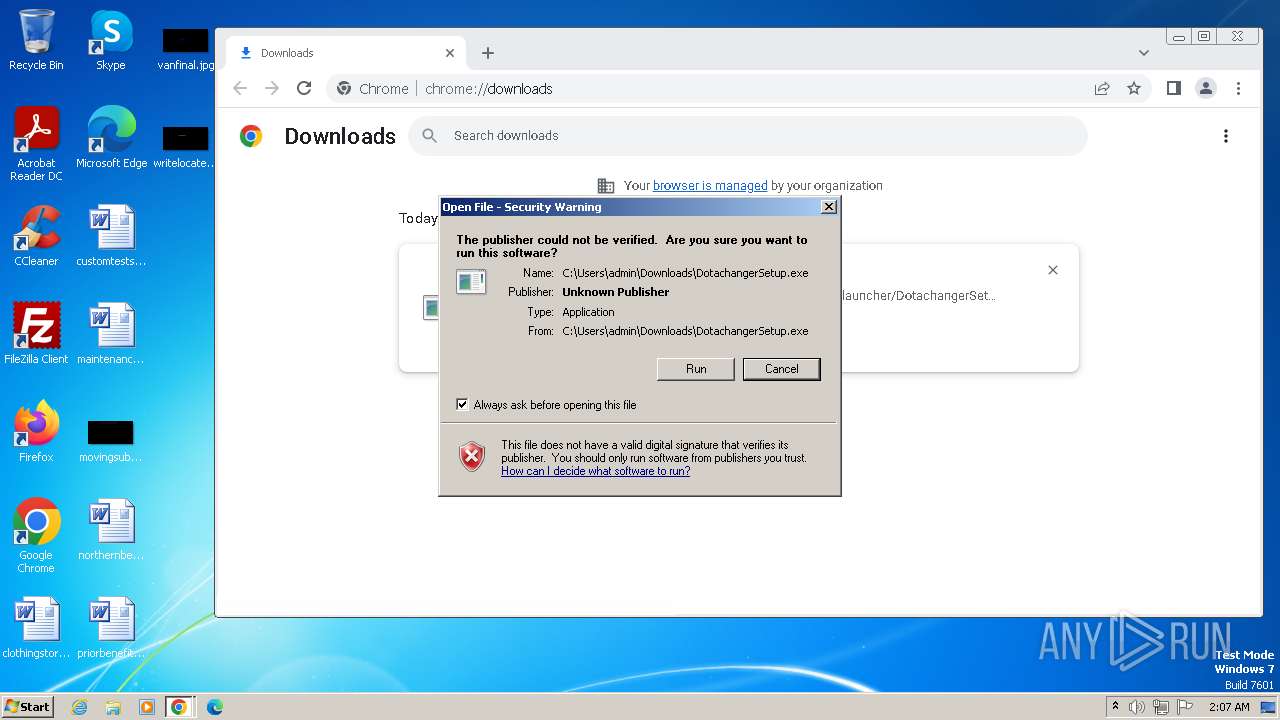Select the maintenanc Word document
Image resolution: width=1280 pixels, height=720 pixels.
111,334
